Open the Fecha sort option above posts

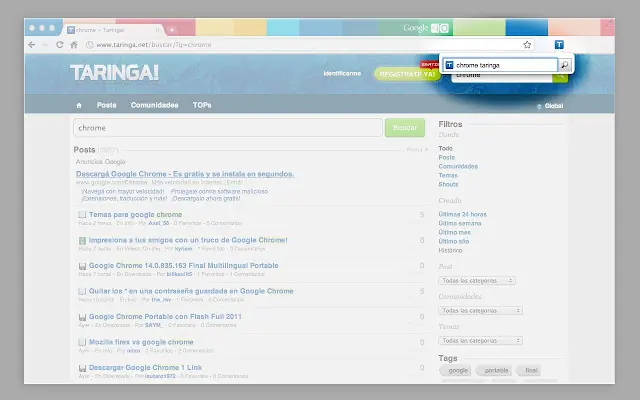(417, 149)
